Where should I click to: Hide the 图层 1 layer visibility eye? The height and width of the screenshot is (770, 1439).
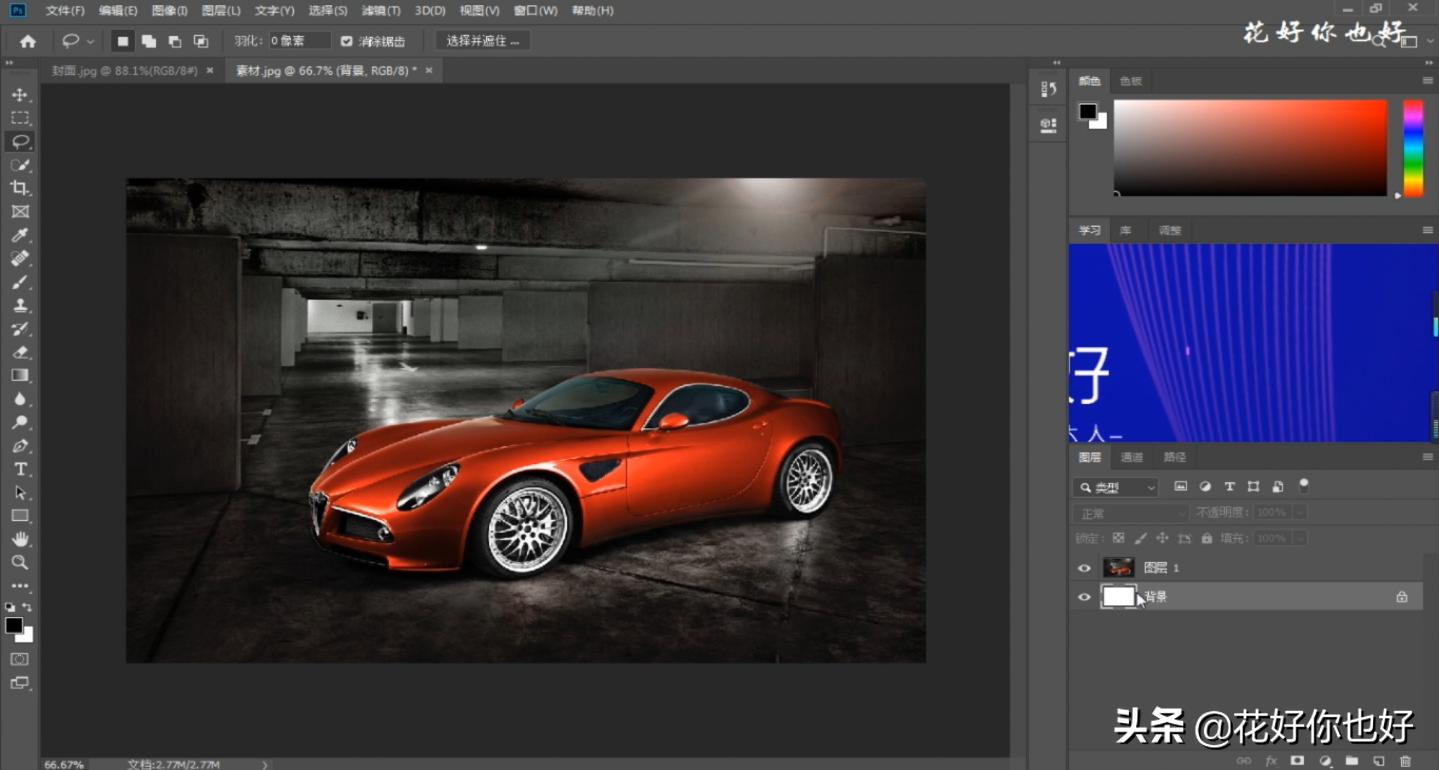point(1084,568)
